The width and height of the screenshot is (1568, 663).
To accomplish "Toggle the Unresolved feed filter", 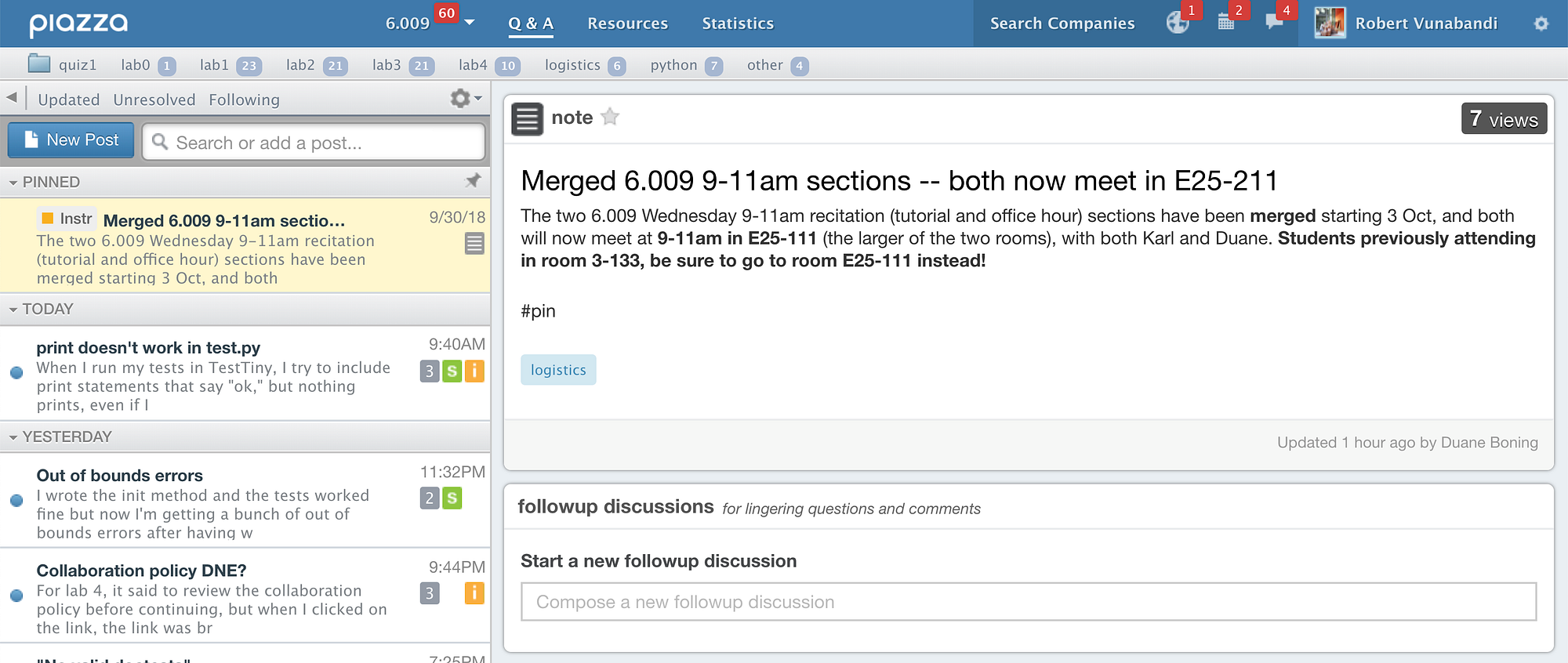I will [154, 100].
